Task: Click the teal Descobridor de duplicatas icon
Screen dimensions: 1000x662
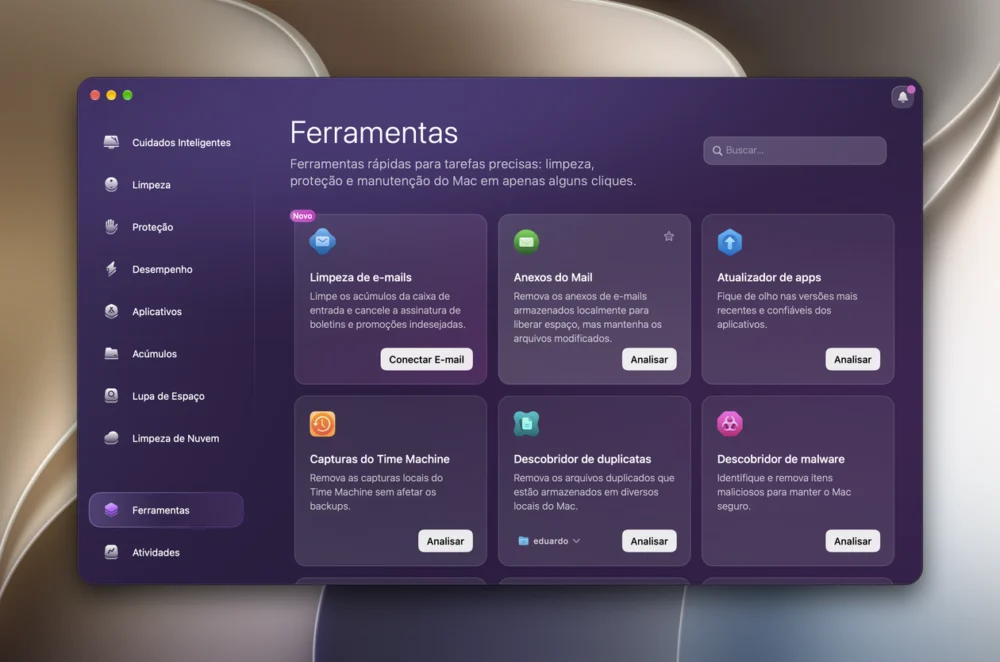Action: [526, 423]
